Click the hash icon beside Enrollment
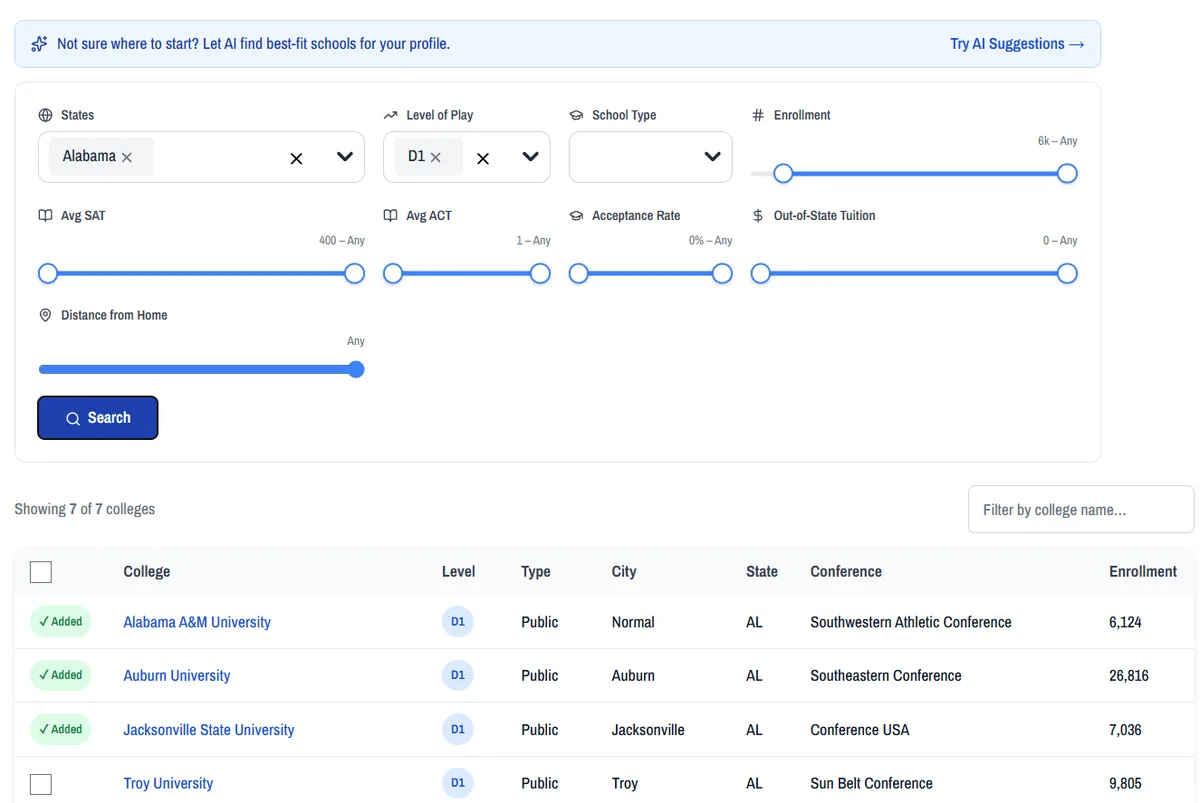Viewport: 1200px width, 803px height. (758, 115)
